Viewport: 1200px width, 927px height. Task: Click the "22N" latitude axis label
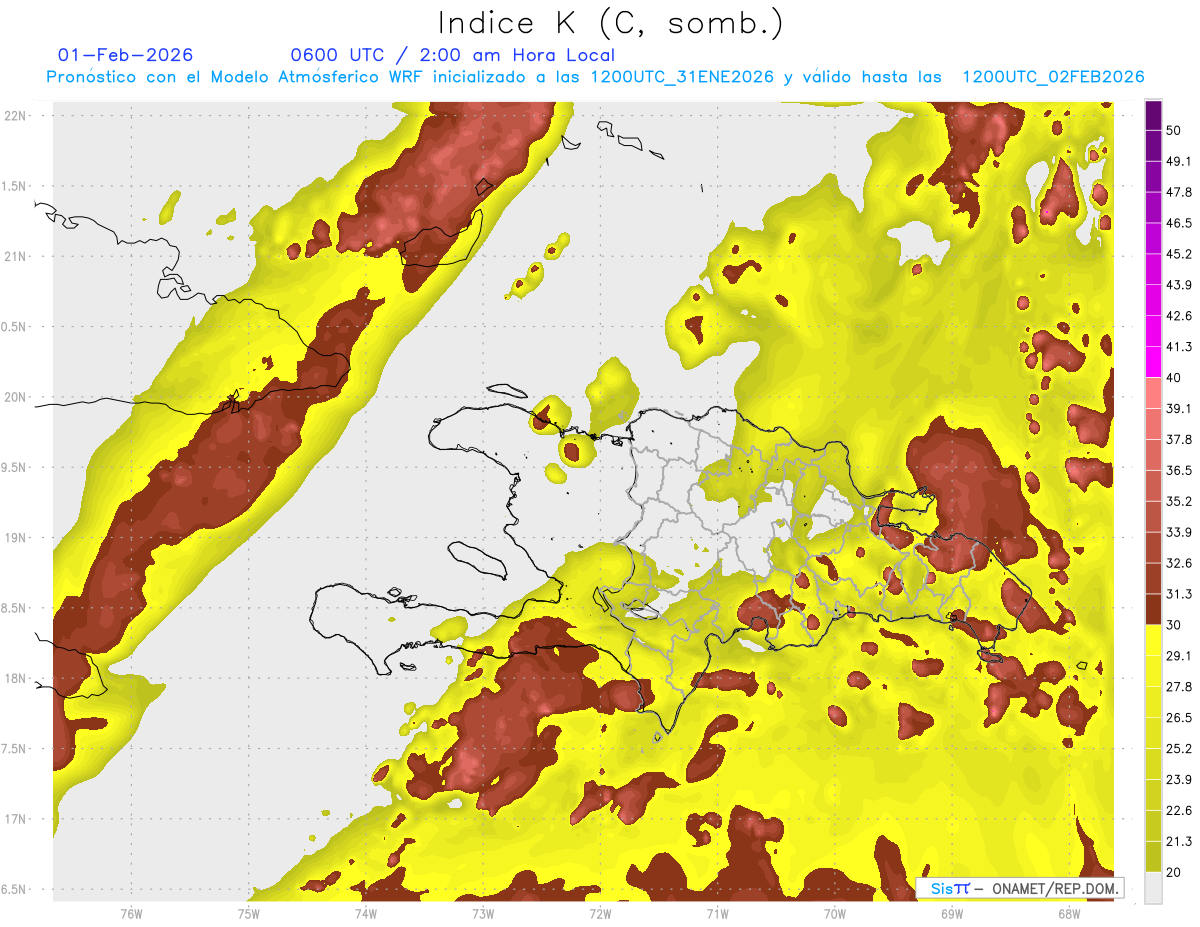[x=16, y=115]
